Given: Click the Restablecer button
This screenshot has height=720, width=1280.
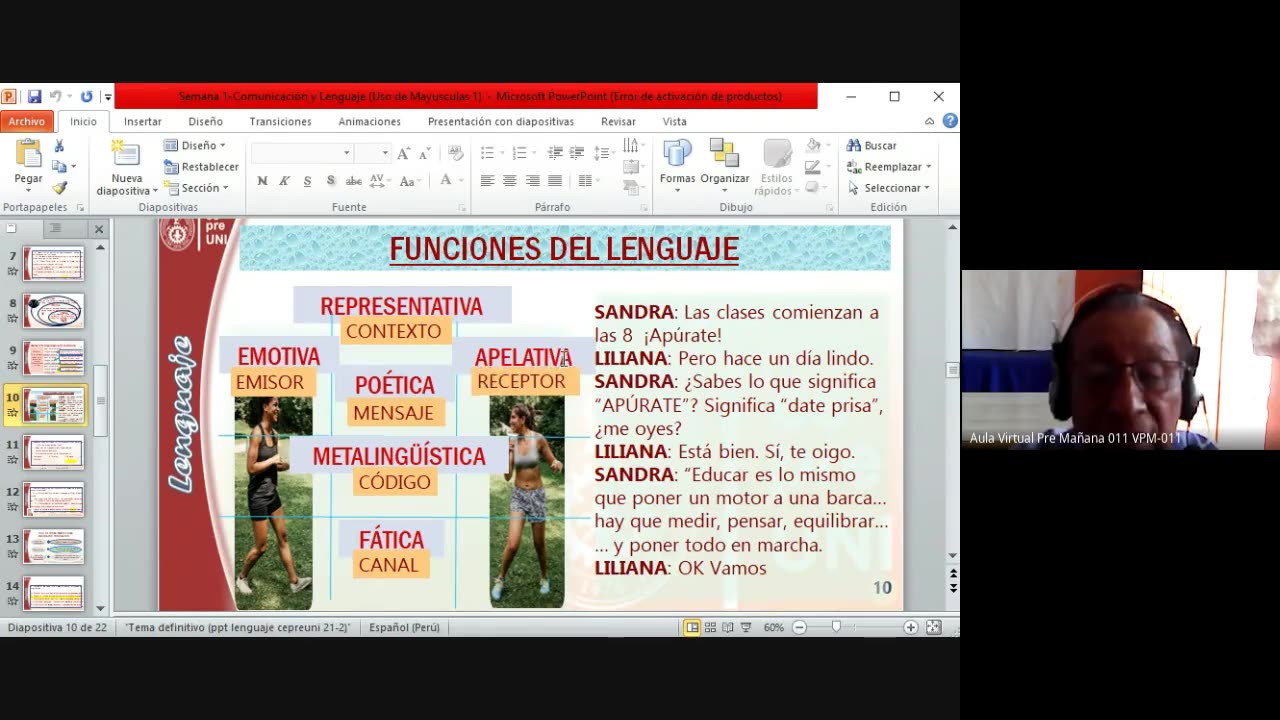Looking at the screenshot, I should [x=202, y=167].
